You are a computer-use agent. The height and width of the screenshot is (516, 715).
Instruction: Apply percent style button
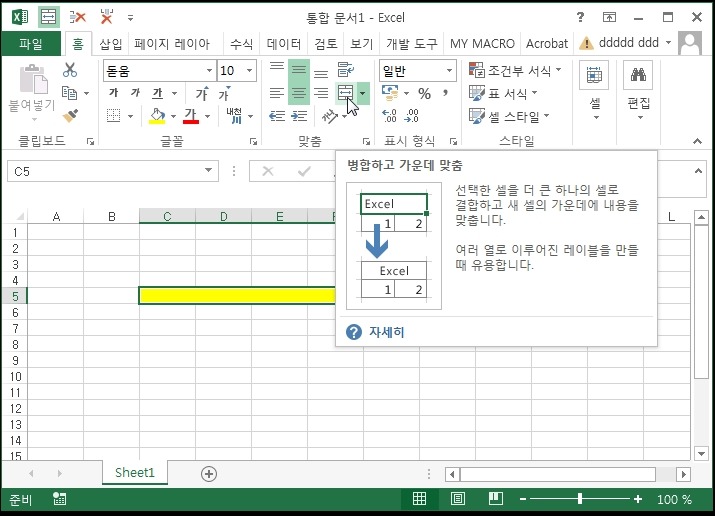[425, 93]
